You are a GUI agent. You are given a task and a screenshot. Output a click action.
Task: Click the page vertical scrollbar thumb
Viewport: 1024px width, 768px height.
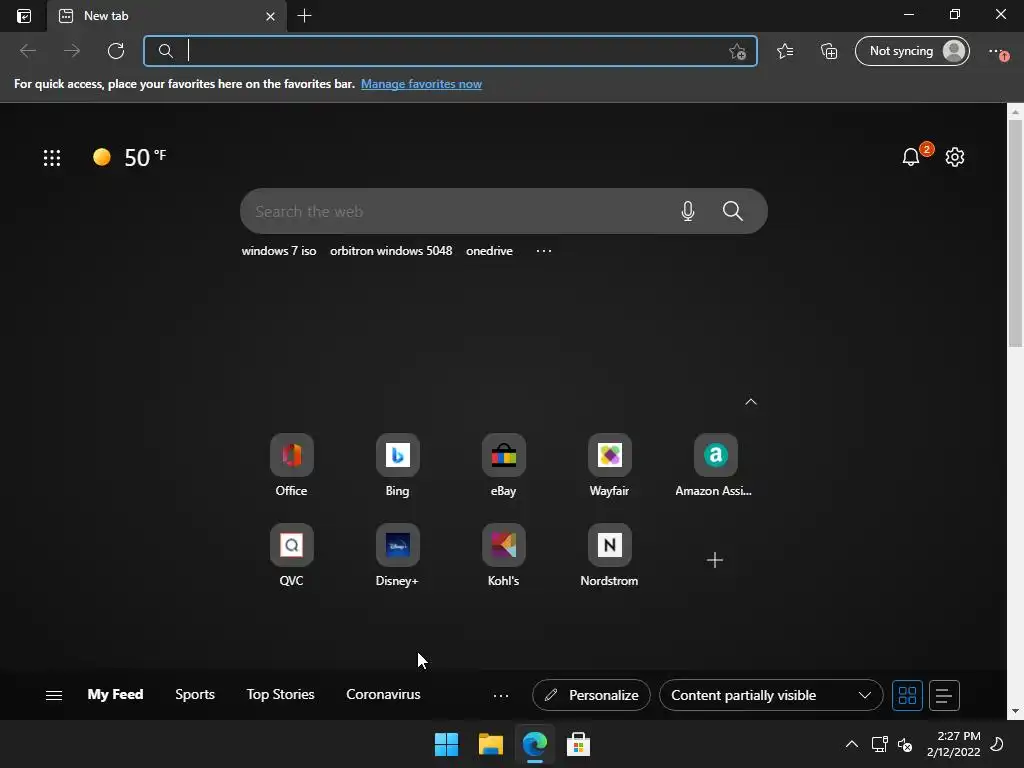pos(1016,232)
